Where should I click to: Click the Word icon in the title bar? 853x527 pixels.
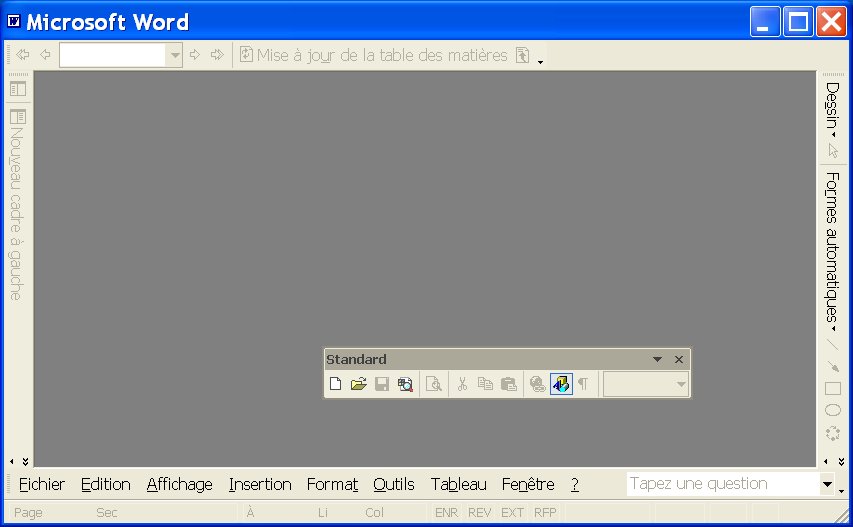14,21
